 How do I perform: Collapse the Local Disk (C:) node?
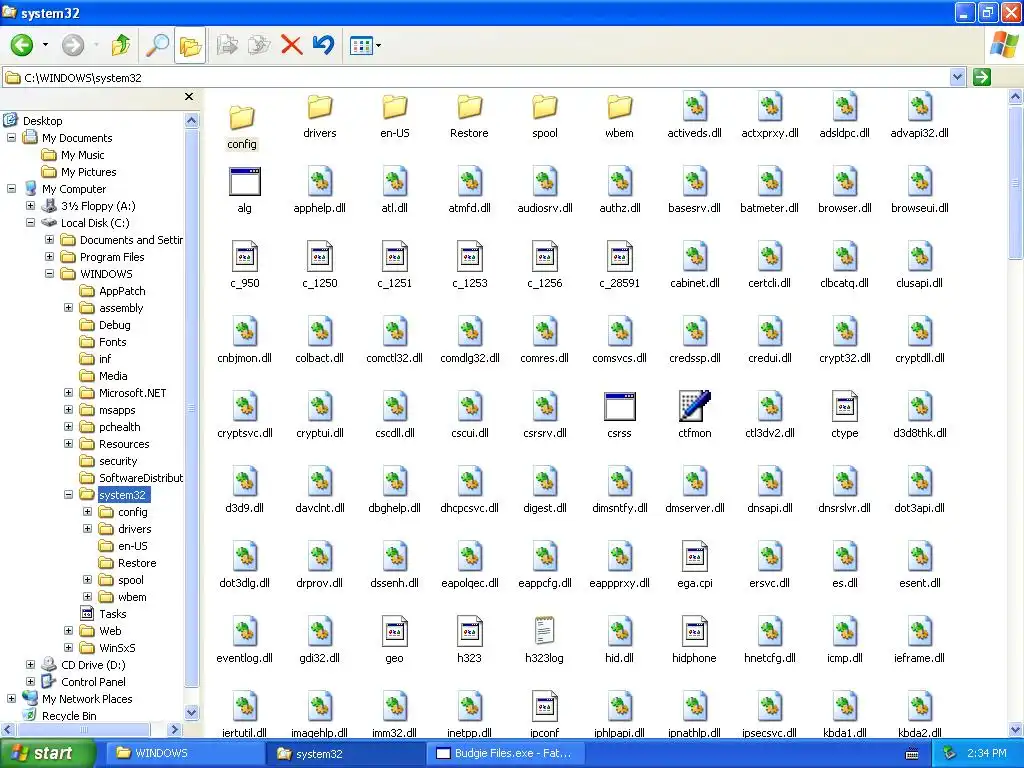click(31, 223)
